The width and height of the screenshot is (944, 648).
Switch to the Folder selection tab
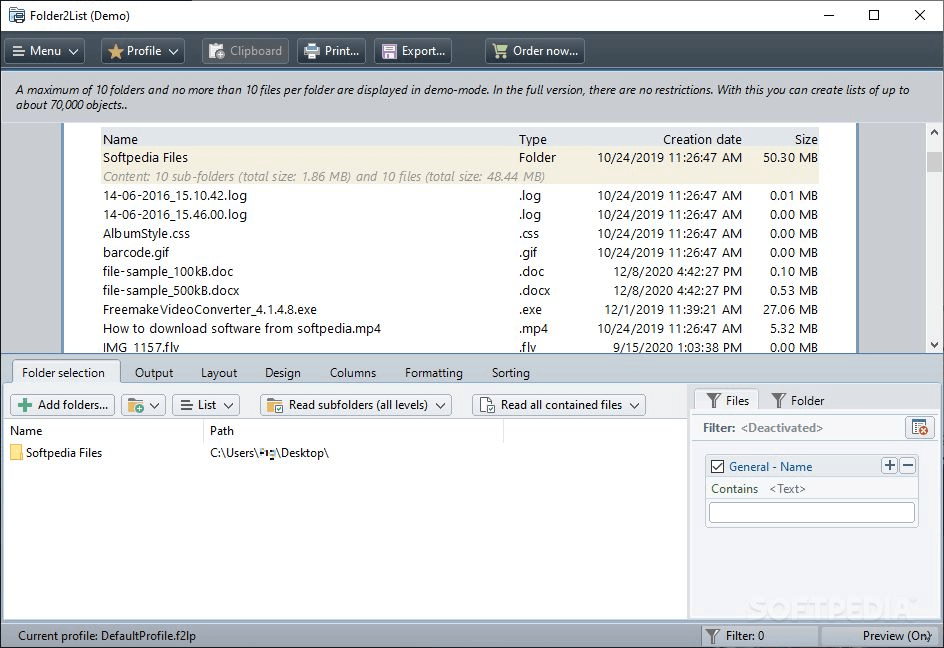[x=63, y=373]
